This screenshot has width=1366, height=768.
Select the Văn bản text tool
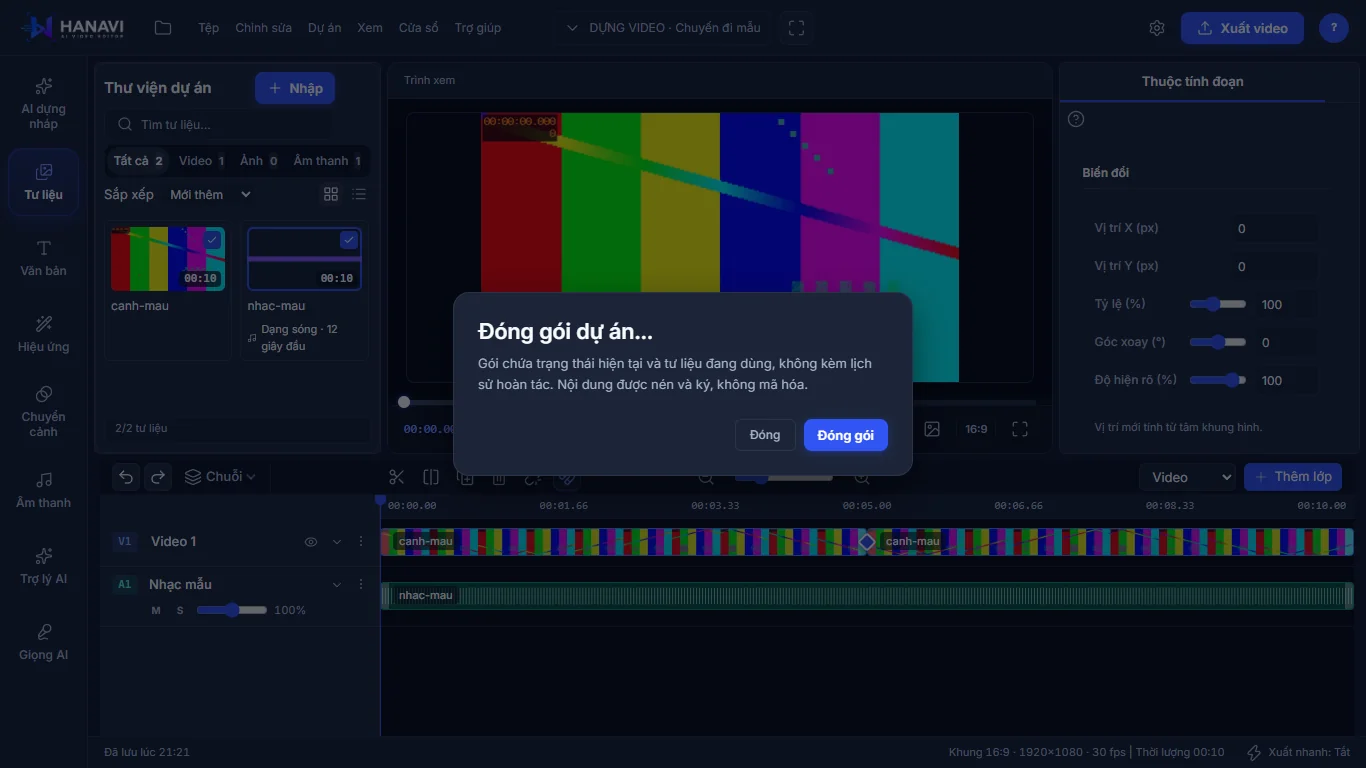pyautogui.click(x=43, y=258)
